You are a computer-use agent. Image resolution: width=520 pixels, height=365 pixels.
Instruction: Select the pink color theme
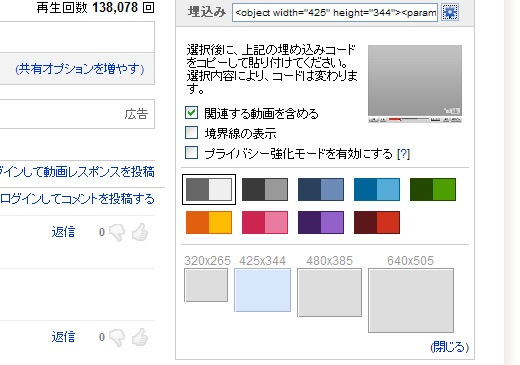[x=265, y=222]
